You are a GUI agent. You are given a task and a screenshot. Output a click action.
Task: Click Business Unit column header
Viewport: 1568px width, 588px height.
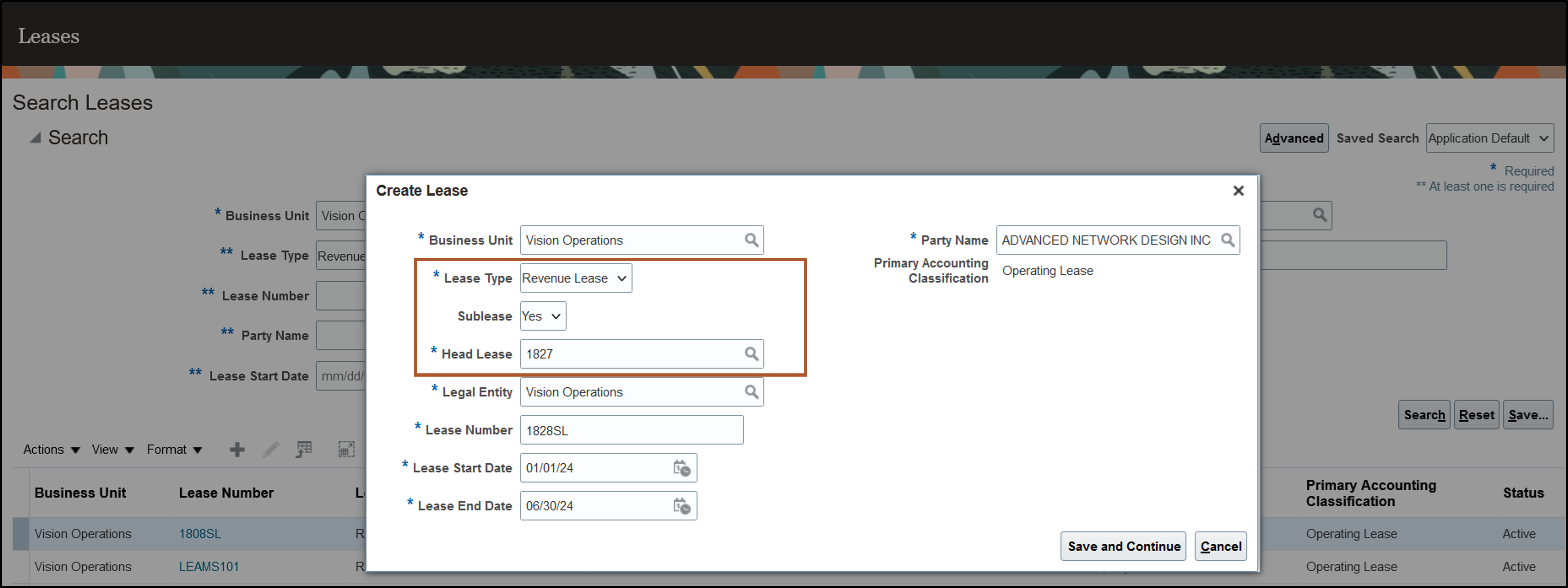(x=80, y=493)
